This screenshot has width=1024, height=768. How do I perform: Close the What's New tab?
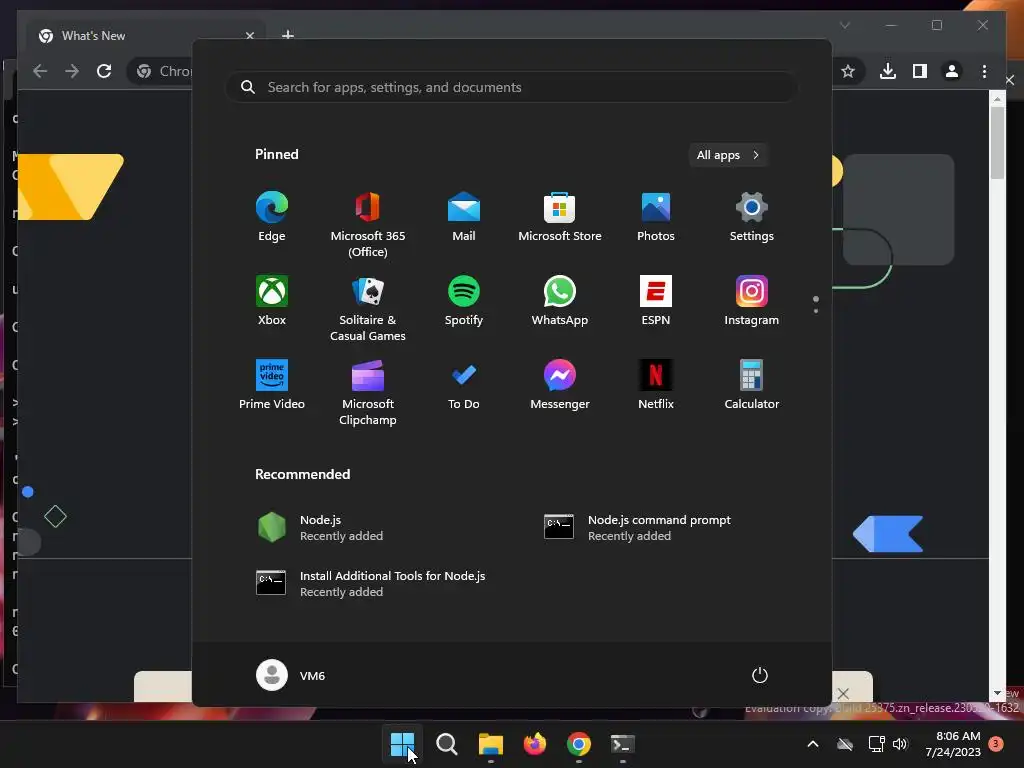(249, 36)
